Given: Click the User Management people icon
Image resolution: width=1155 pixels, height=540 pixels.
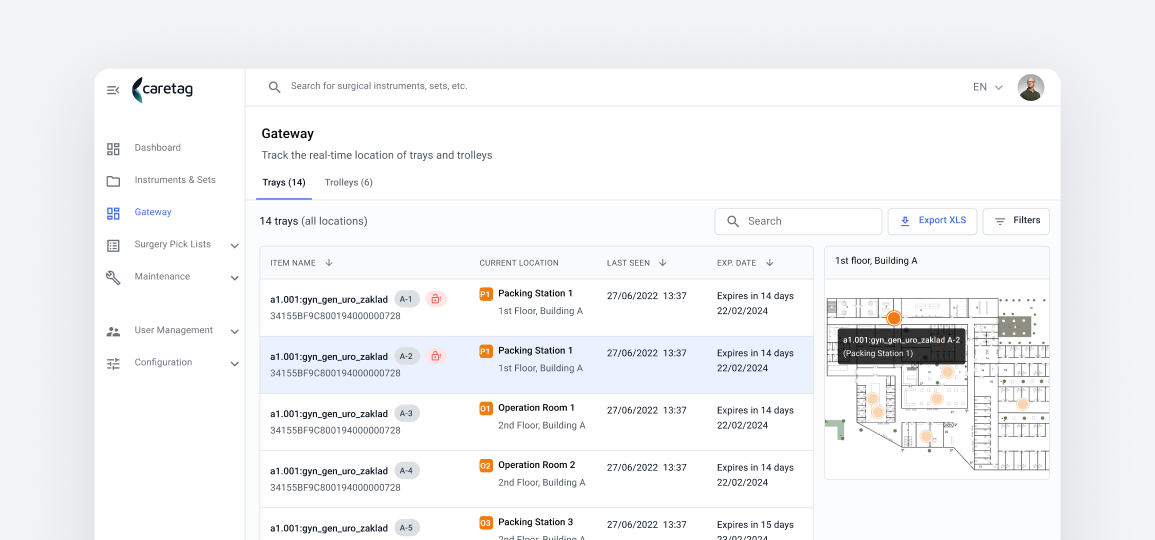Looking at the screenshot, I should (113, 332).
